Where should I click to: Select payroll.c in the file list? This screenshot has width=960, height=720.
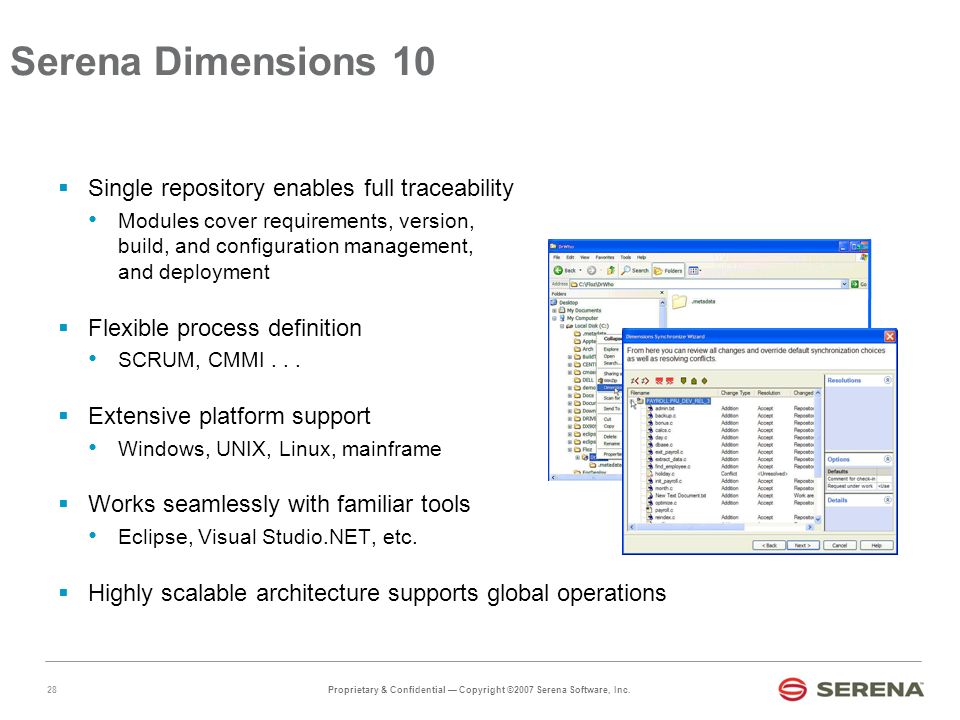[664, 510]
